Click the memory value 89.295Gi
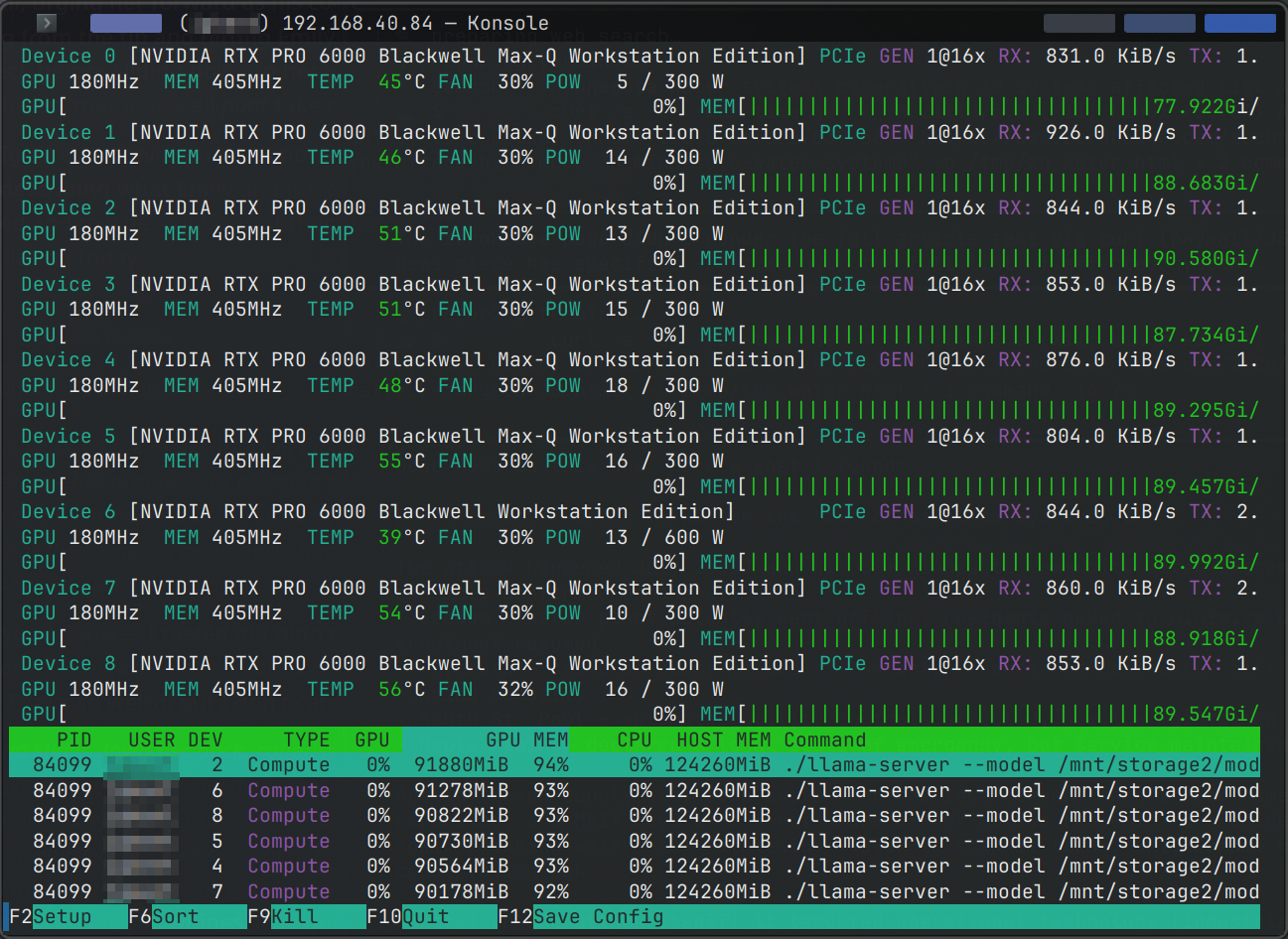1288x939 pixels. pyautogui.click(x=1201, y=411)
